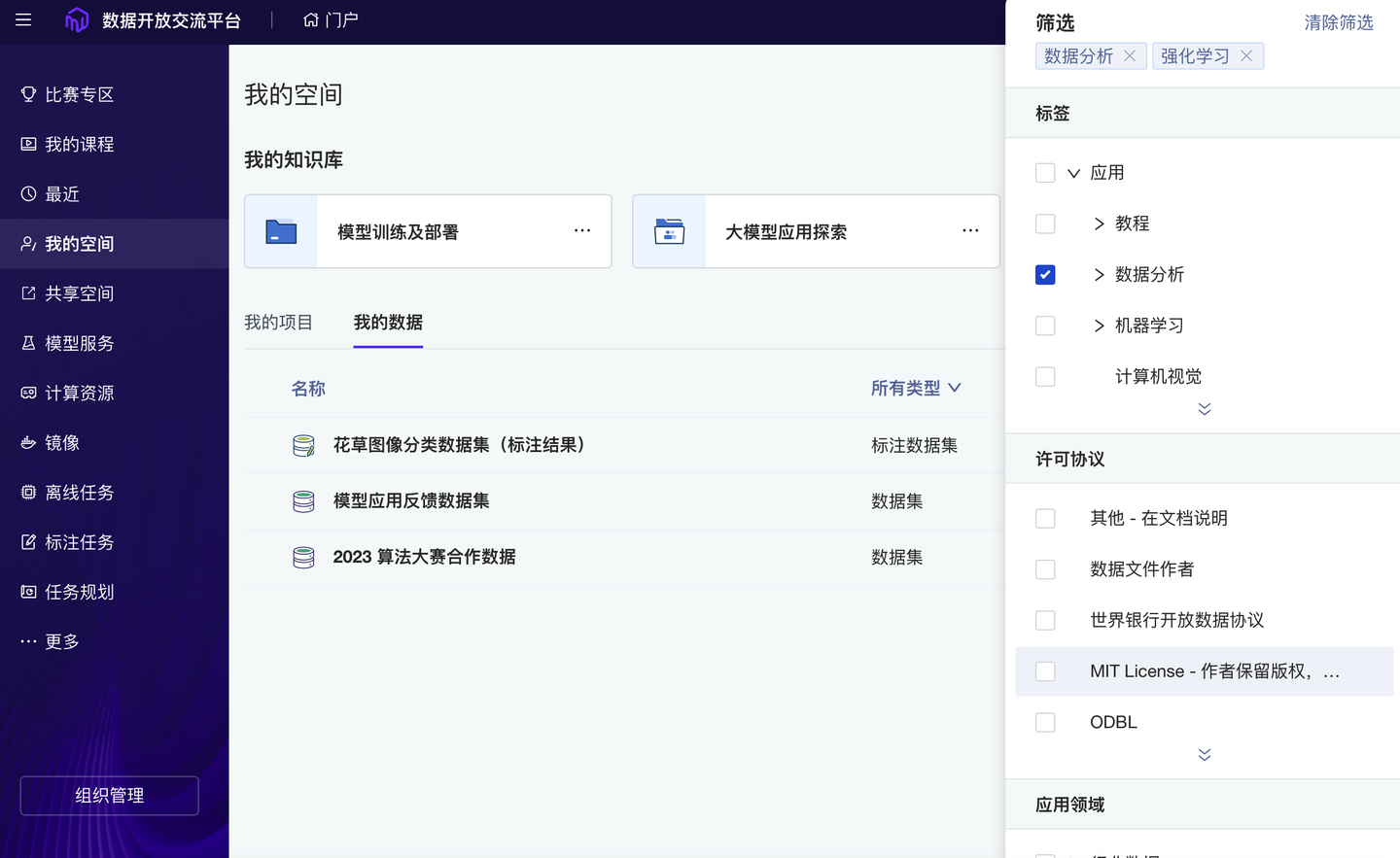Check the ODBL license checkbox
Screen dimensions: 1400x858
[1045, 722]
